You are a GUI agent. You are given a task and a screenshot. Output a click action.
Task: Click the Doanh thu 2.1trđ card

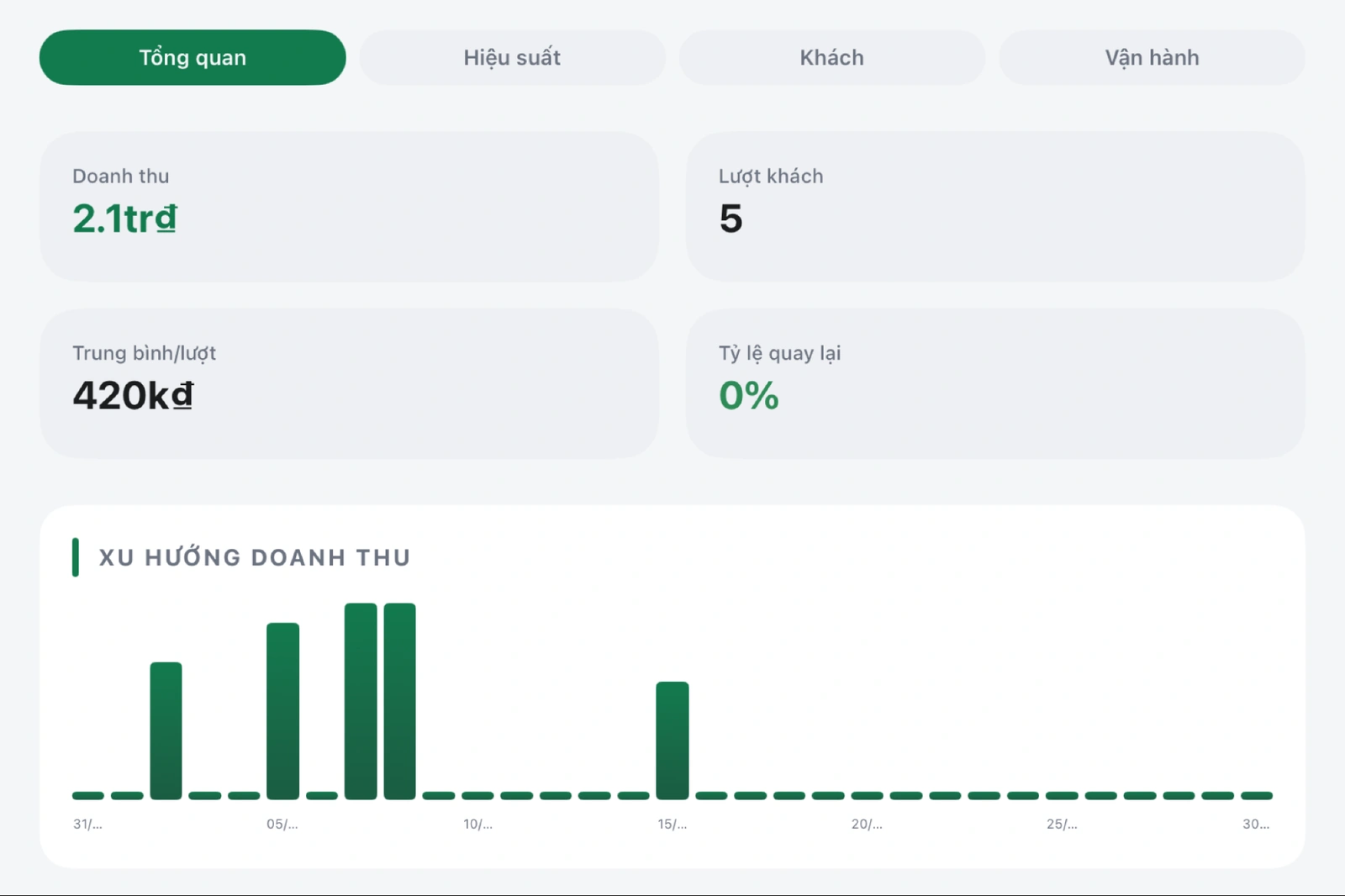(349, 206)
